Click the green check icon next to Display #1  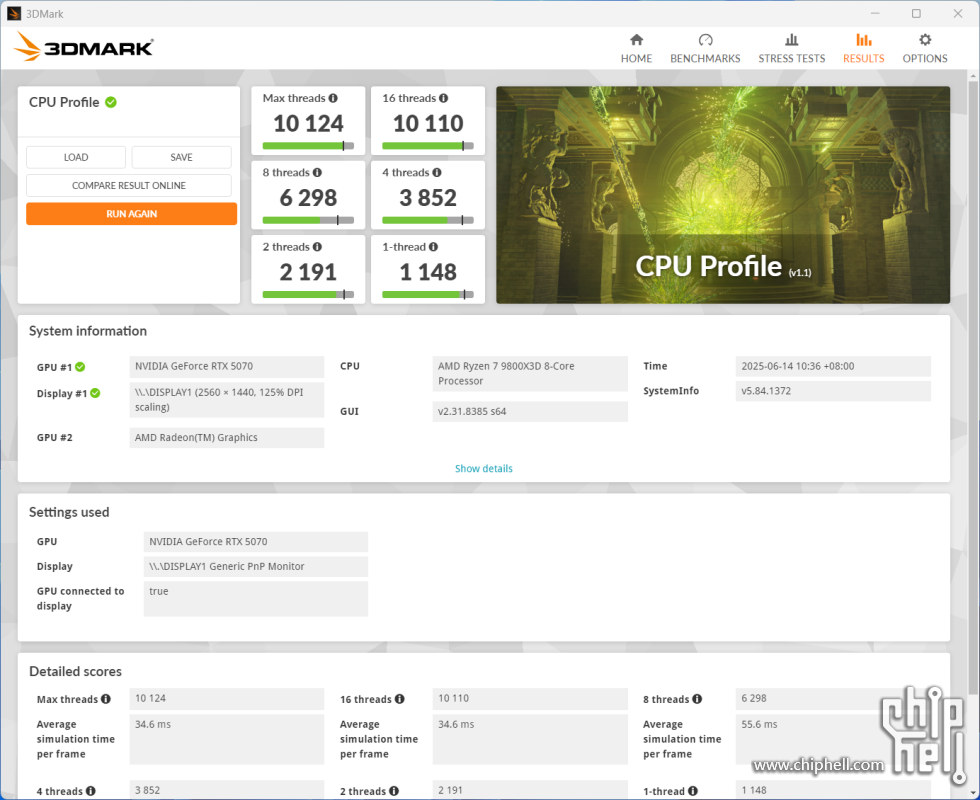click(95, 393)
